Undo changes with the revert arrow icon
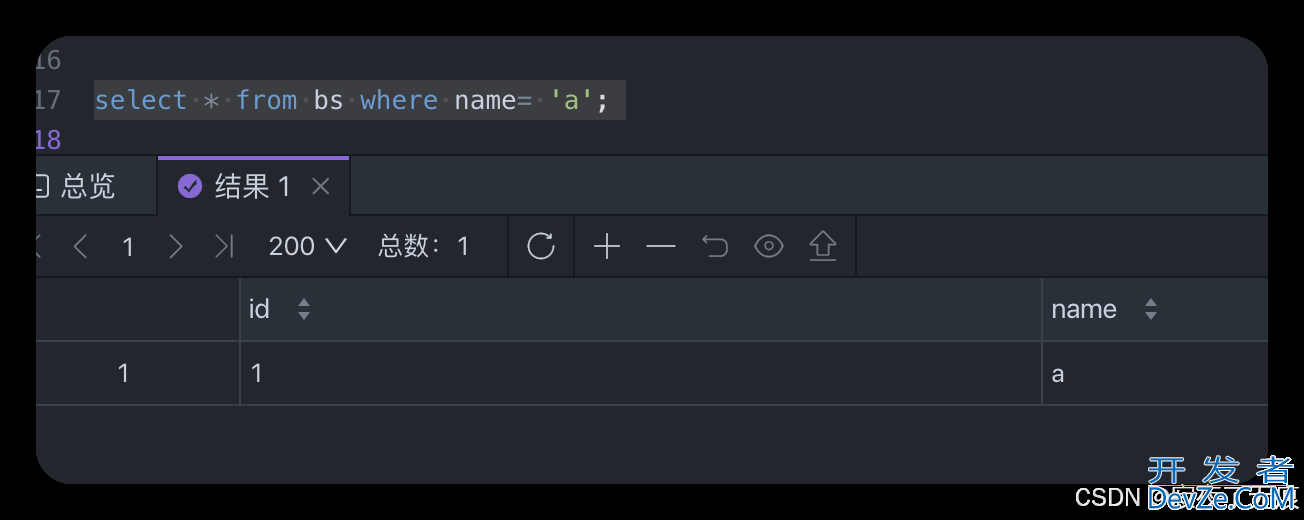 pos(714,246)
